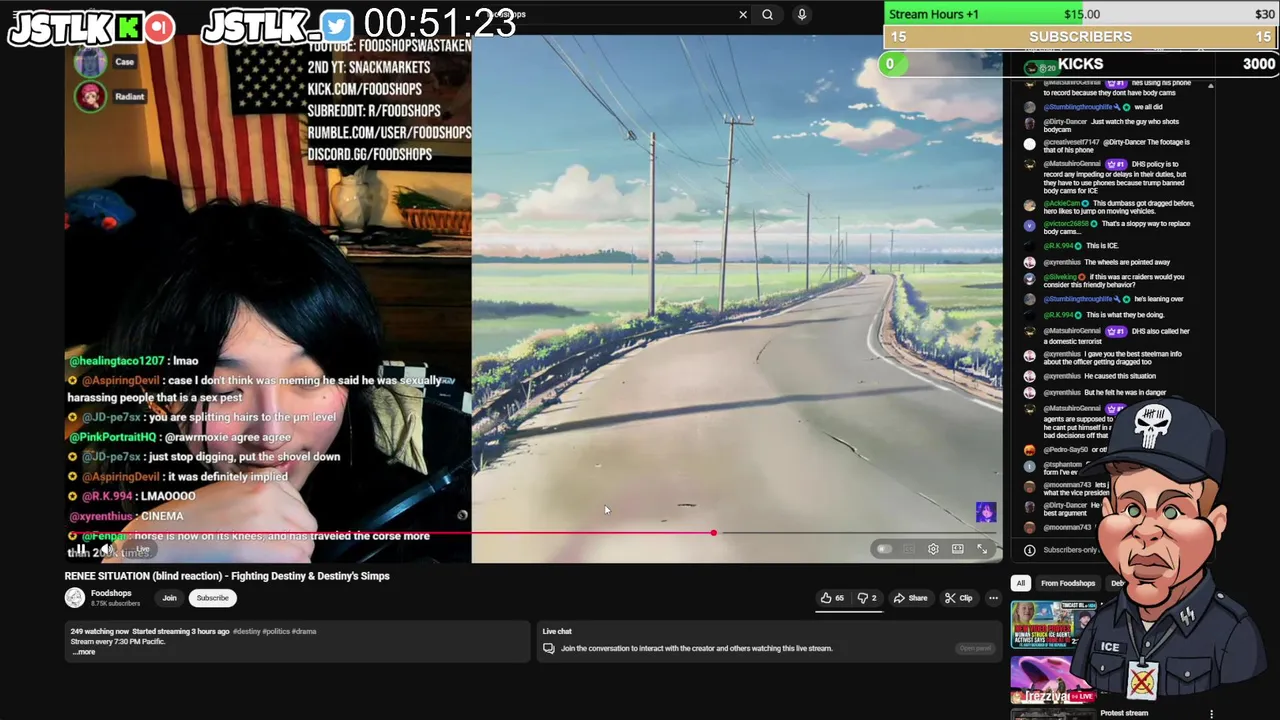Dislike the video with thumbs down
Image resolution: width=1280 pixels, height=720 pixels.
(x=867, y=598)
